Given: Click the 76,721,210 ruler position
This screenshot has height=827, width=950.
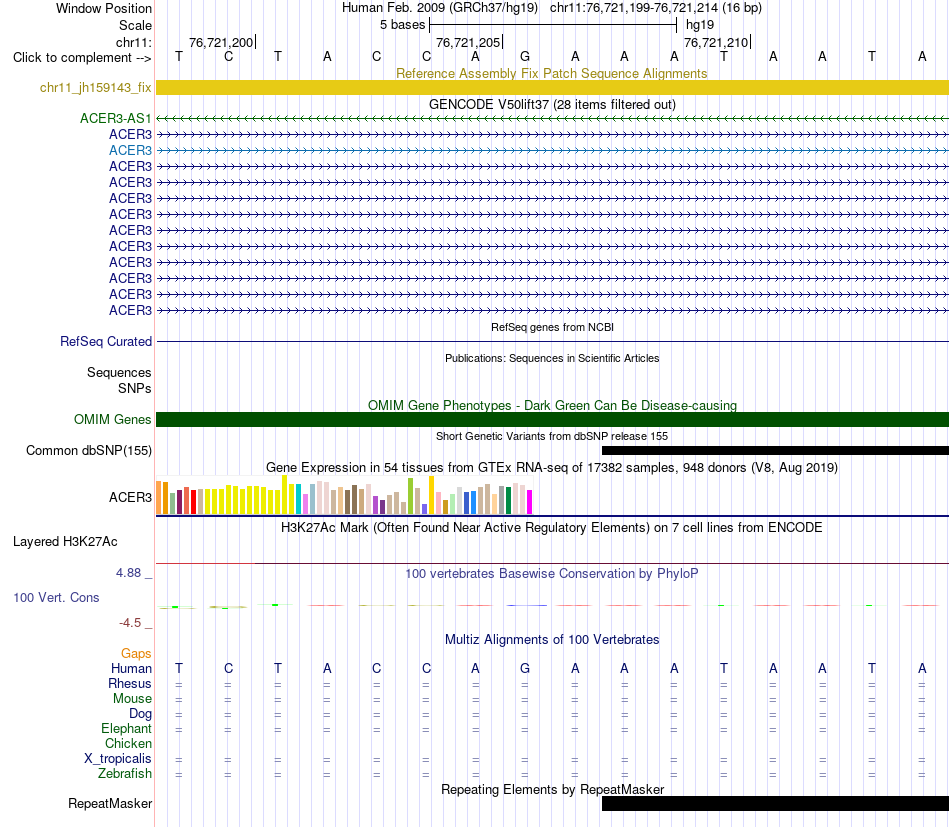Looking at the screenshot, I should pyautogui.click(x=716, y=42).
